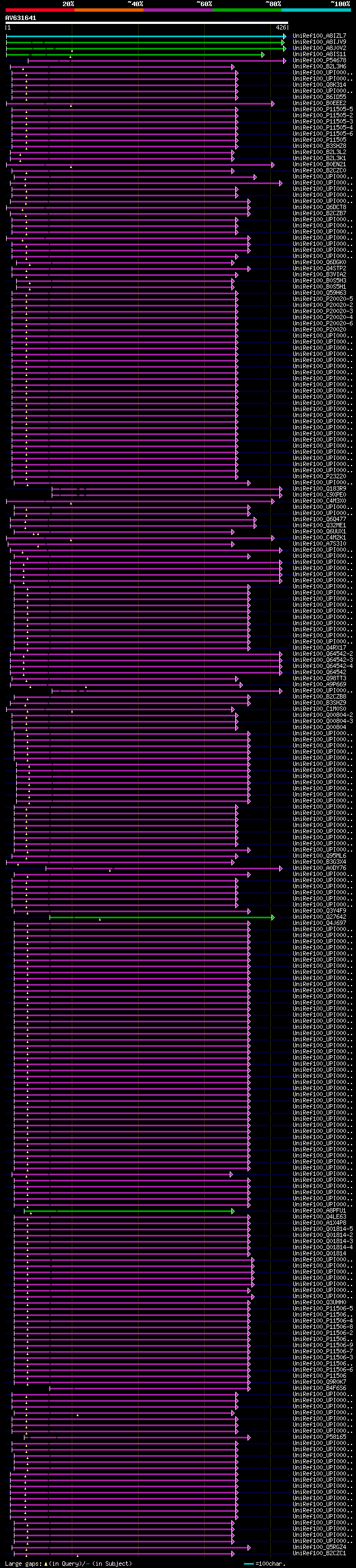This screenshot has height=1568, width=356.
Task: Click the UniRef100_Q00804-2 label
Action: click(x=323, y=715)
